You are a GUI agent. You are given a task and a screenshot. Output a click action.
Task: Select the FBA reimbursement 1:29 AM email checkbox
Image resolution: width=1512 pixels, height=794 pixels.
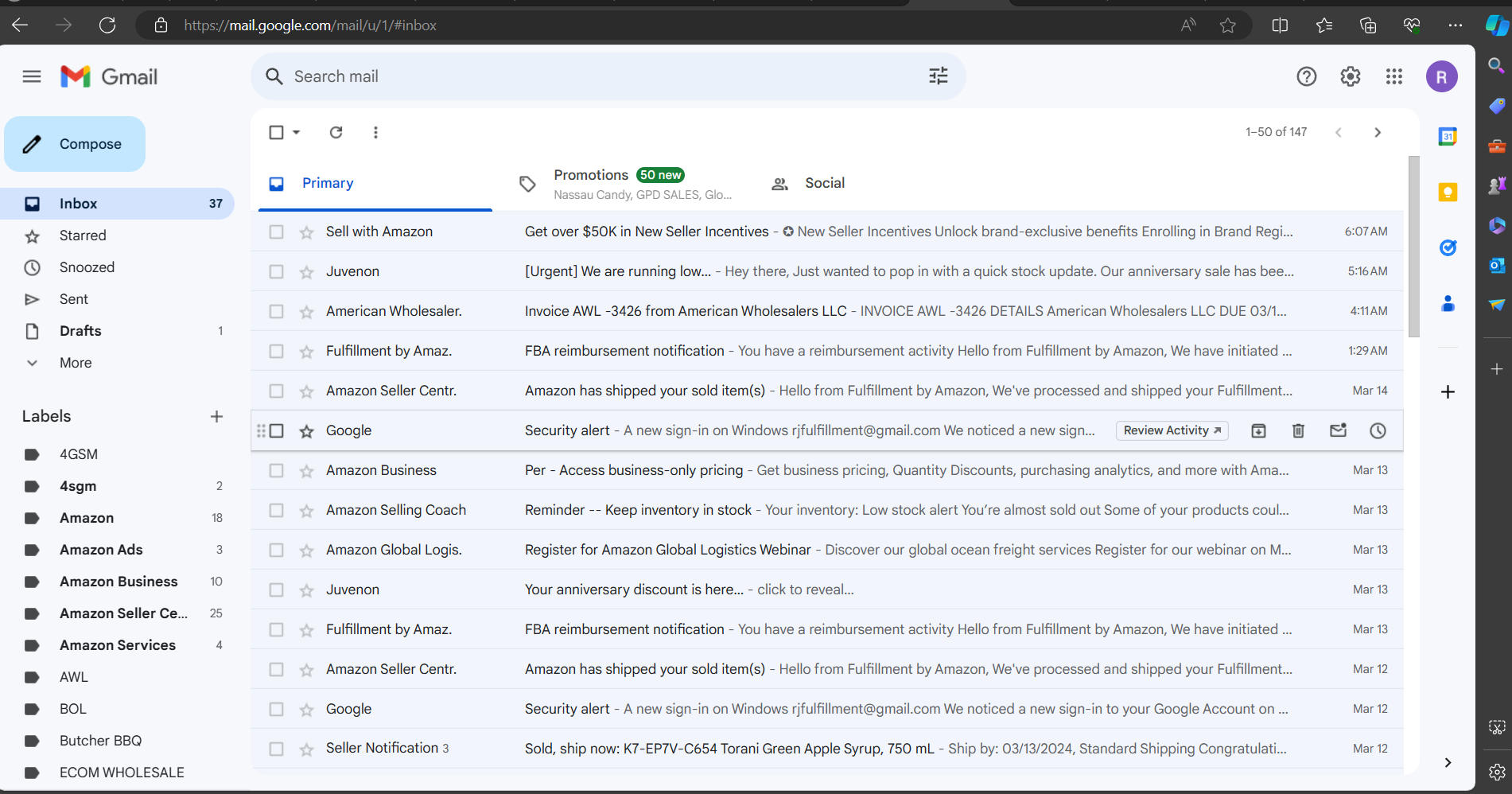tap(276, 351)
